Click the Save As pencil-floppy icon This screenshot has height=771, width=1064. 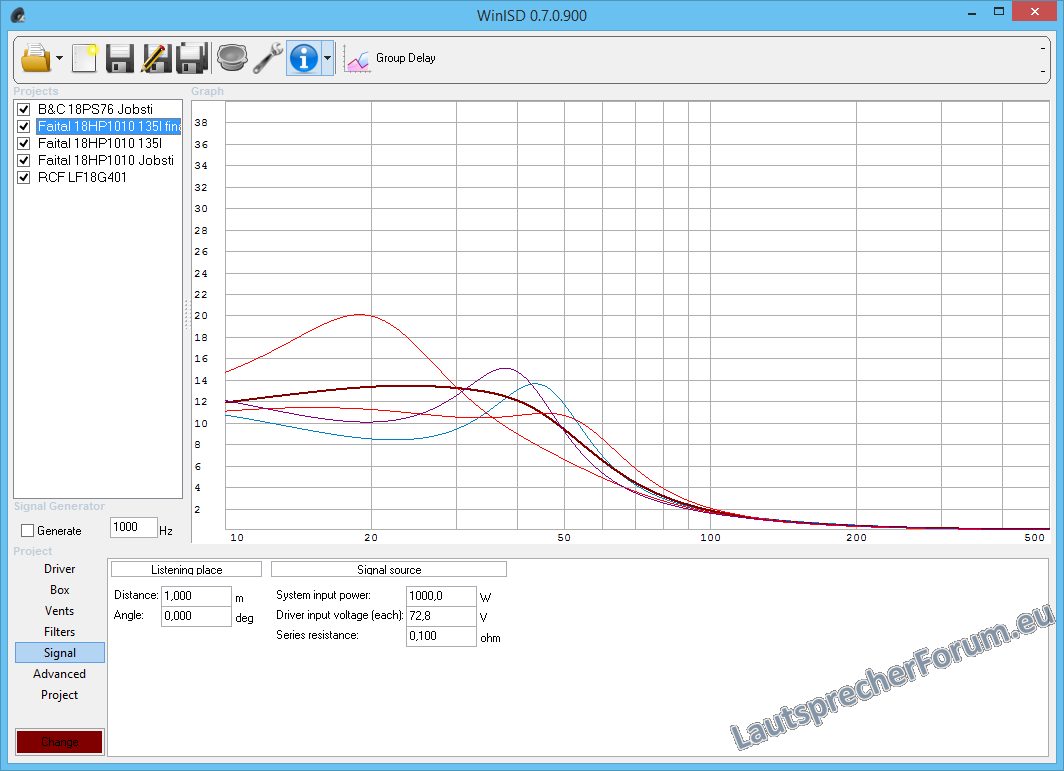(x=155, y=58)
